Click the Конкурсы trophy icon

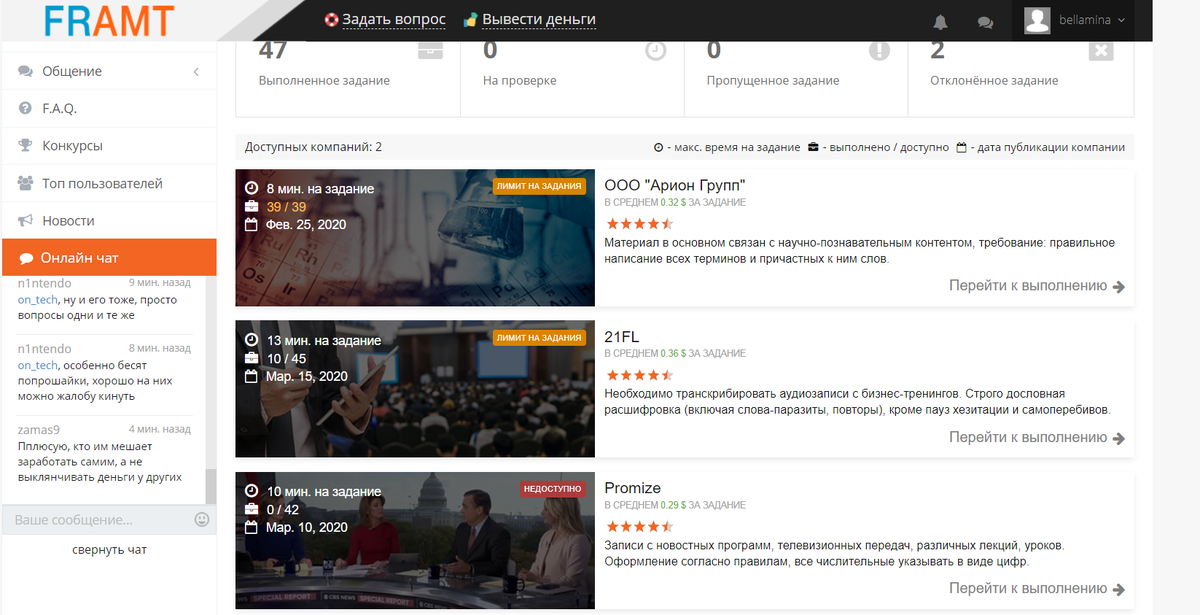26,146
